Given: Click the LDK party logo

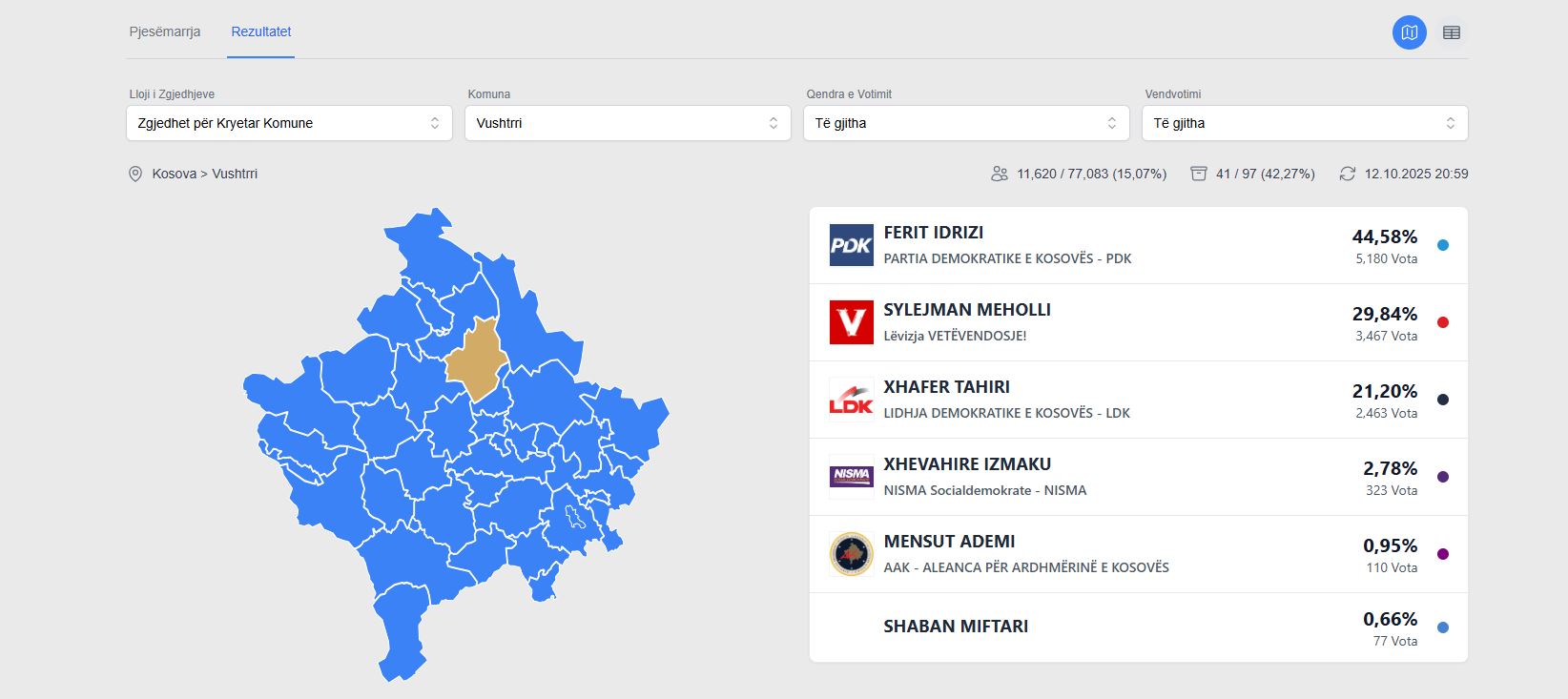Looking at the screenshot, I should click(851, 400).
